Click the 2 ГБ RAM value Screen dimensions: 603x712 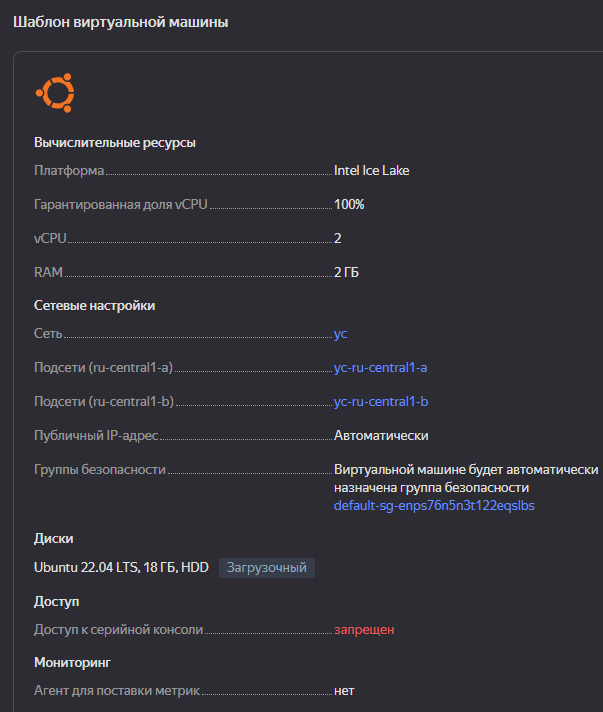[346, 272]
